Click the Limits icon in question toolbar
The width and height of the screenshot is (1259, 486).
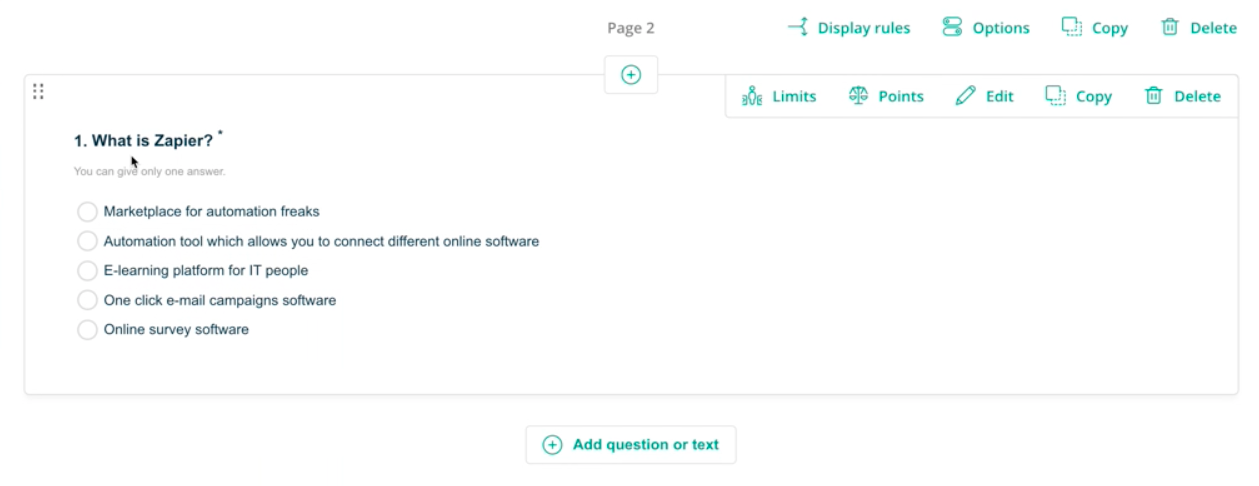752,96
